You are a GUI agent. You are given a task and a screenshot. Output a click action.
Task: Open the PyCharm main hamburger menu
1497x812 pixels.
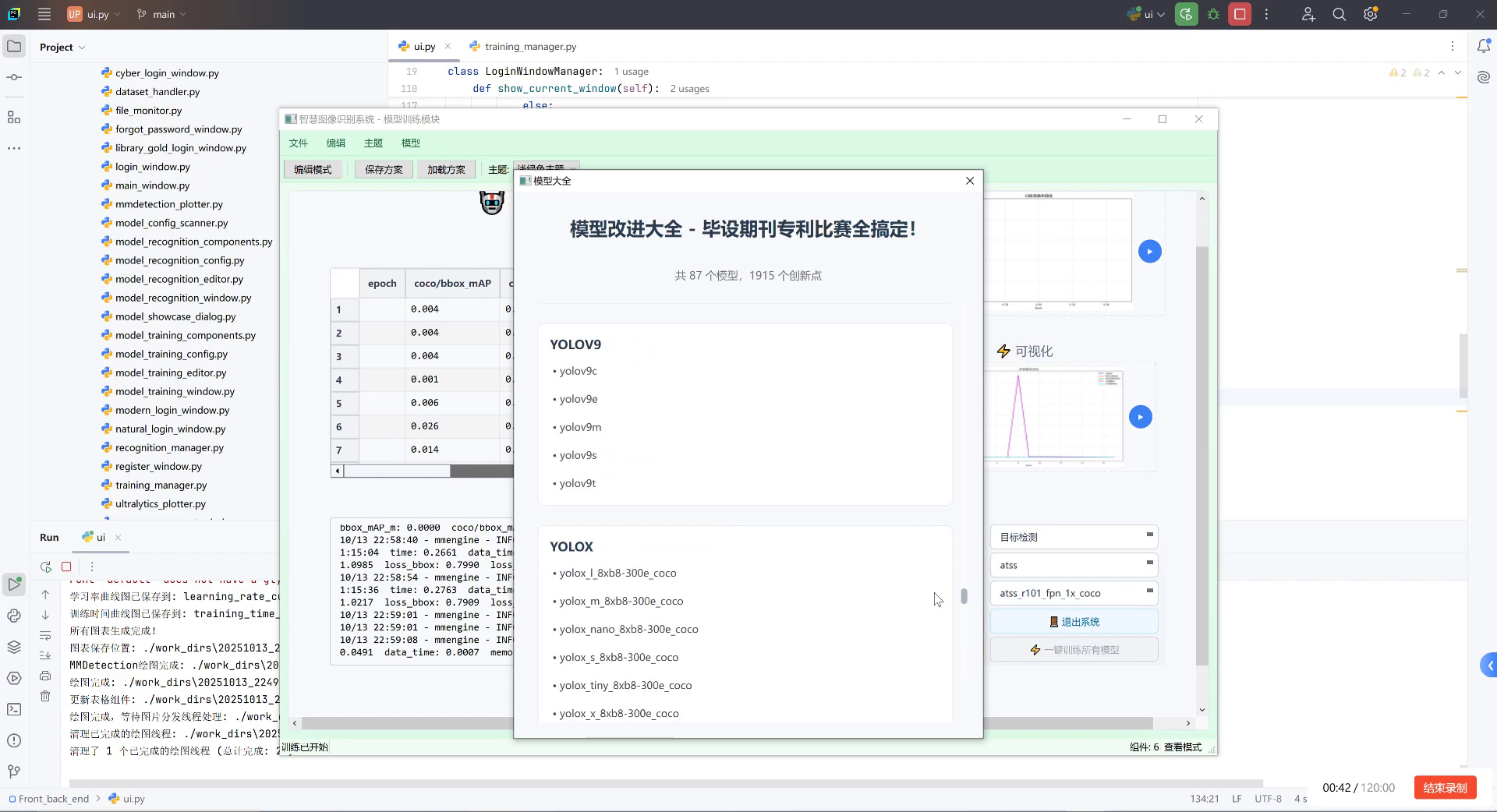point(44,14)
